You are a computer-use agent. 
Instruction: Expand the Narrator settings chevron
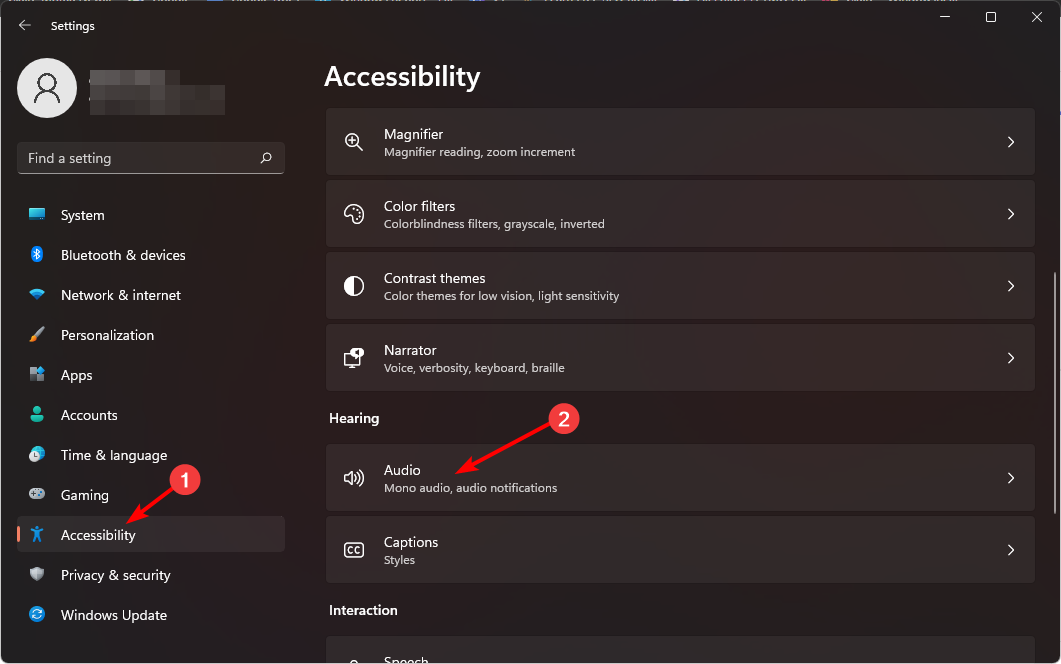[x=1010, y=357]
